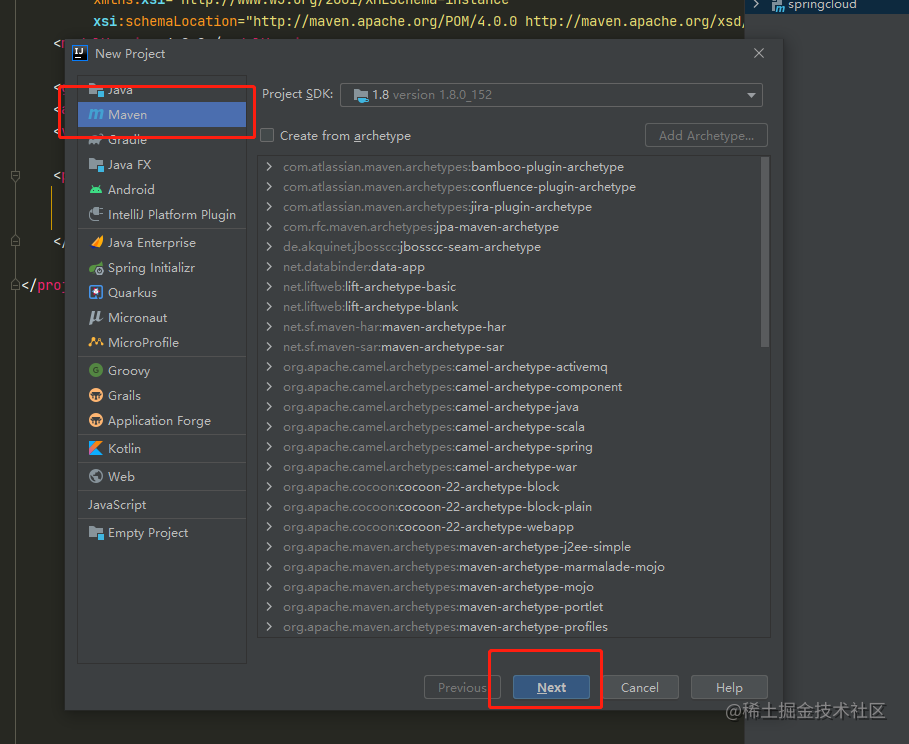The image size is (909, 744).
Task: Select maven-archetype-portlet row
Action: 509,607
